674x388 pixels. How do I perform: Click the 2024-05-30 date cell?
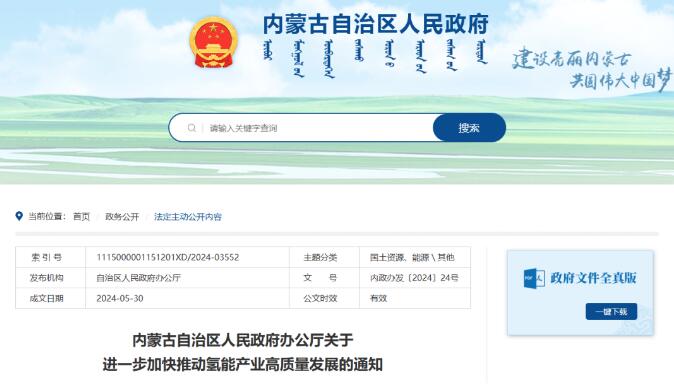tap(120, 298)
